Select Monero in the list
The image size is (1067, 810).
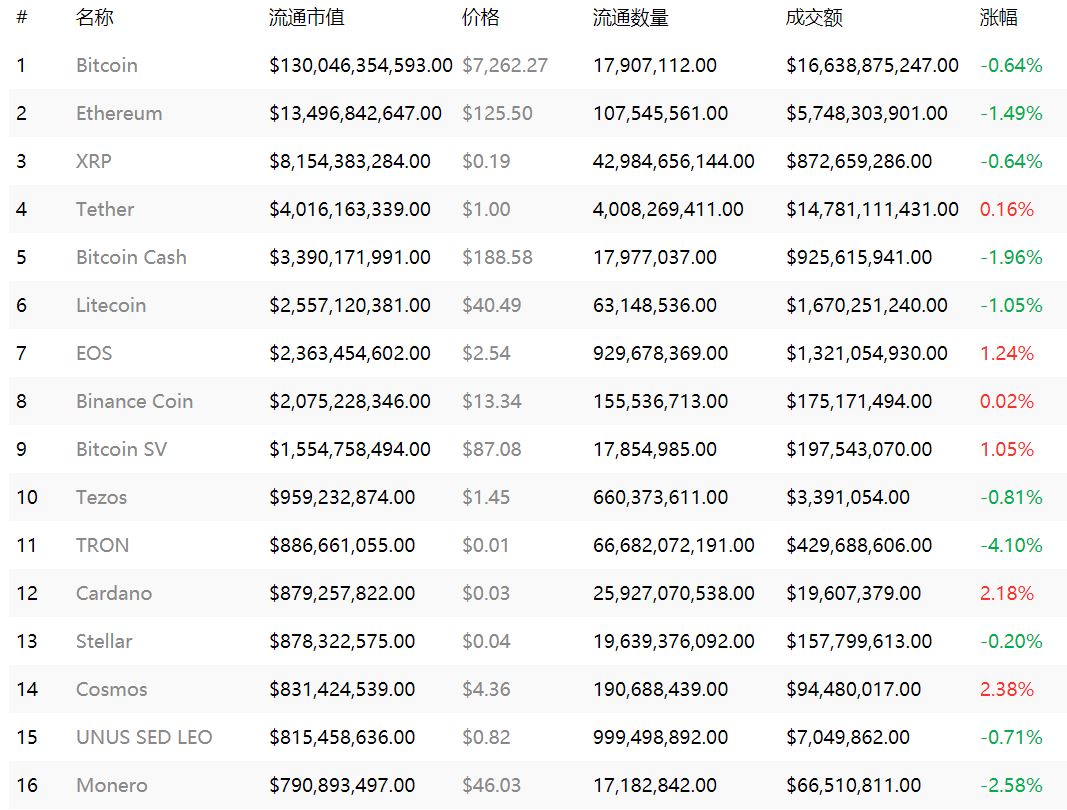(112, 785)
